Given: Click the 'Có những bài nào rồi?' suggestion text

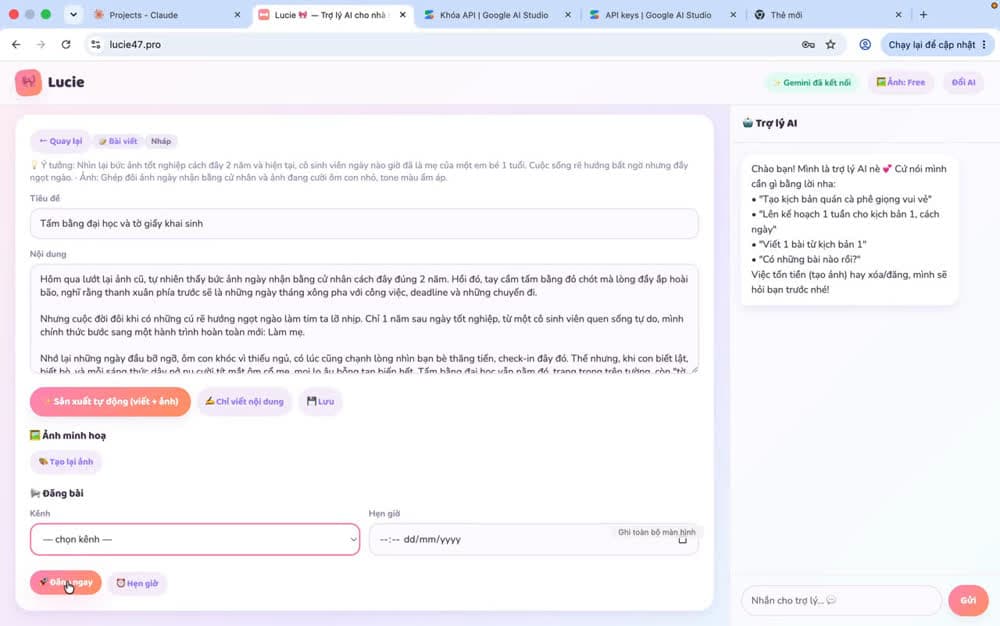Looking at the screenshot, I should pos(809,259).
